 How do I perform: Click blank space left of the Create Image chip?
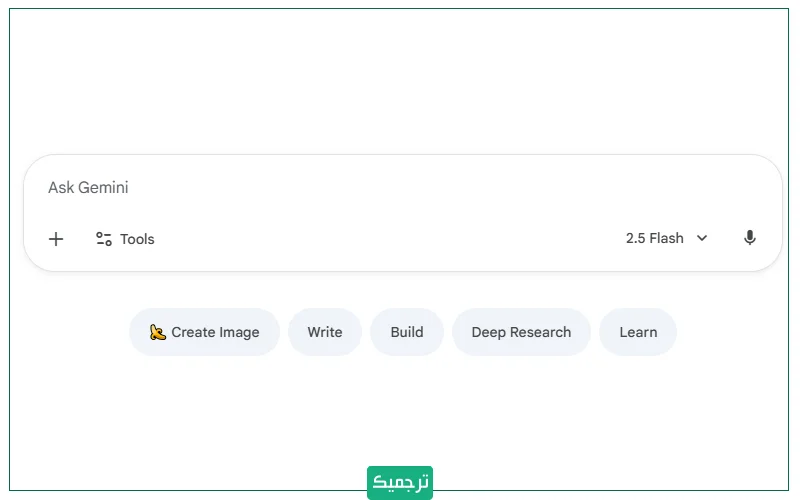pos(70,332)
